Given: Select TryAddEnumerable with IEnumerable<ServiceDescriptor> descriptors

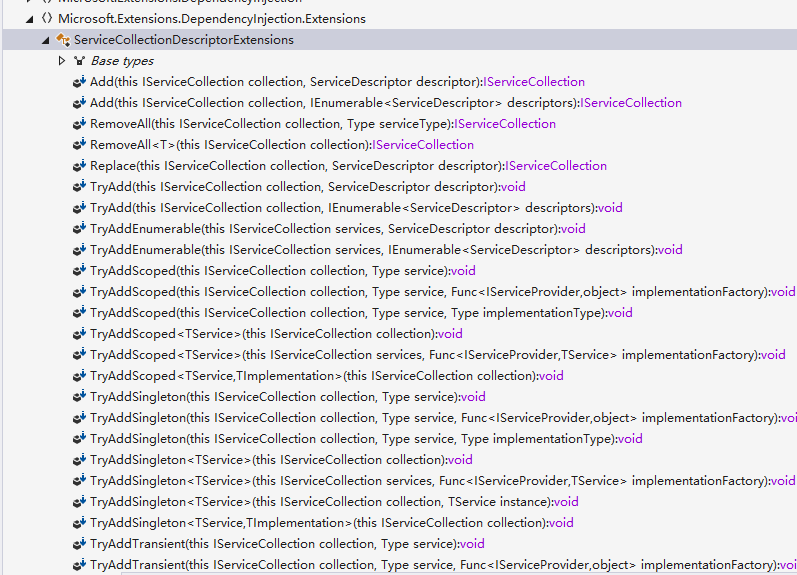Looking at the screenshot, I should [386, 250].
